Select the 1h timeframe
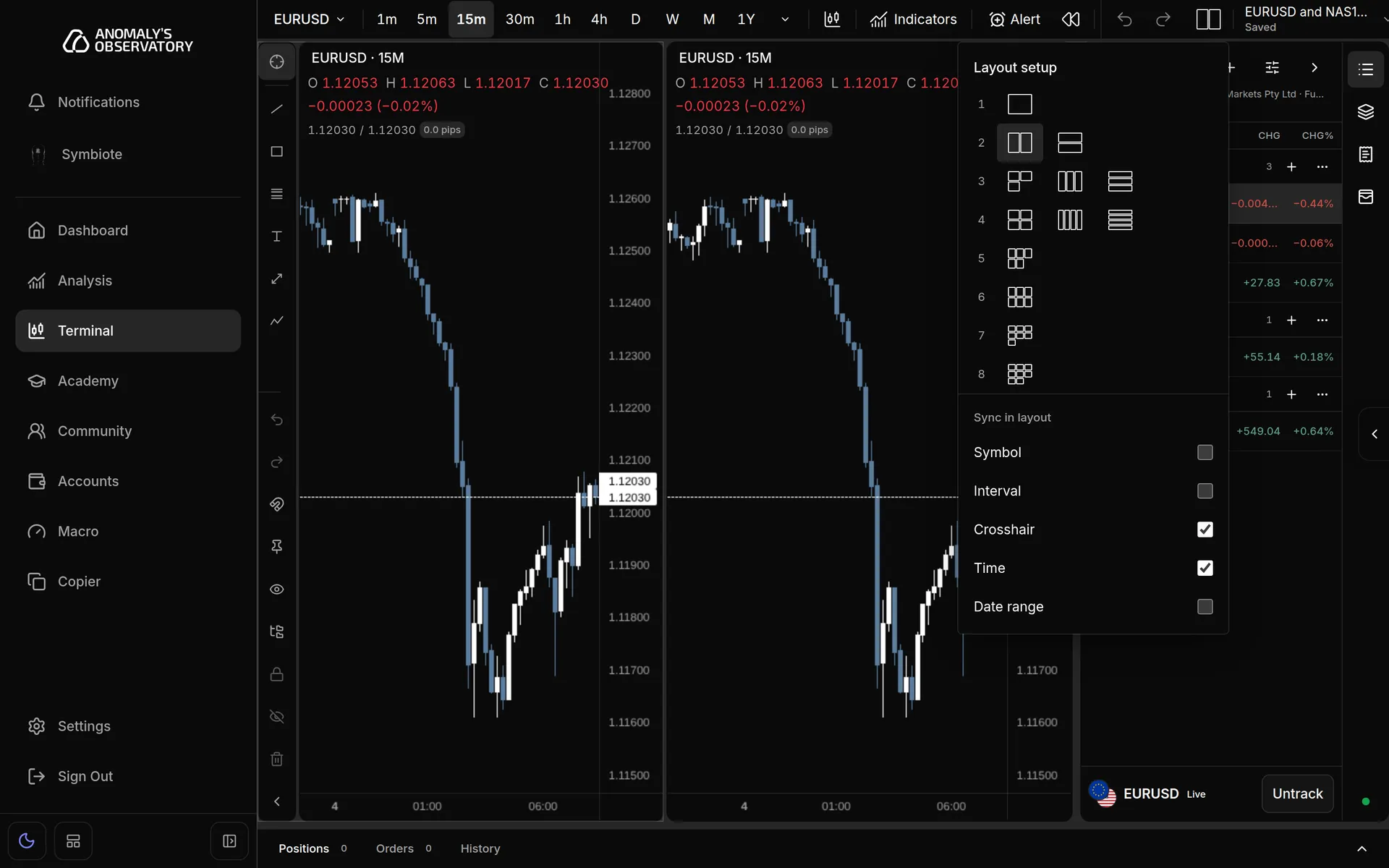This screenshot has width=1389, height=868. (x=562, y=20)
